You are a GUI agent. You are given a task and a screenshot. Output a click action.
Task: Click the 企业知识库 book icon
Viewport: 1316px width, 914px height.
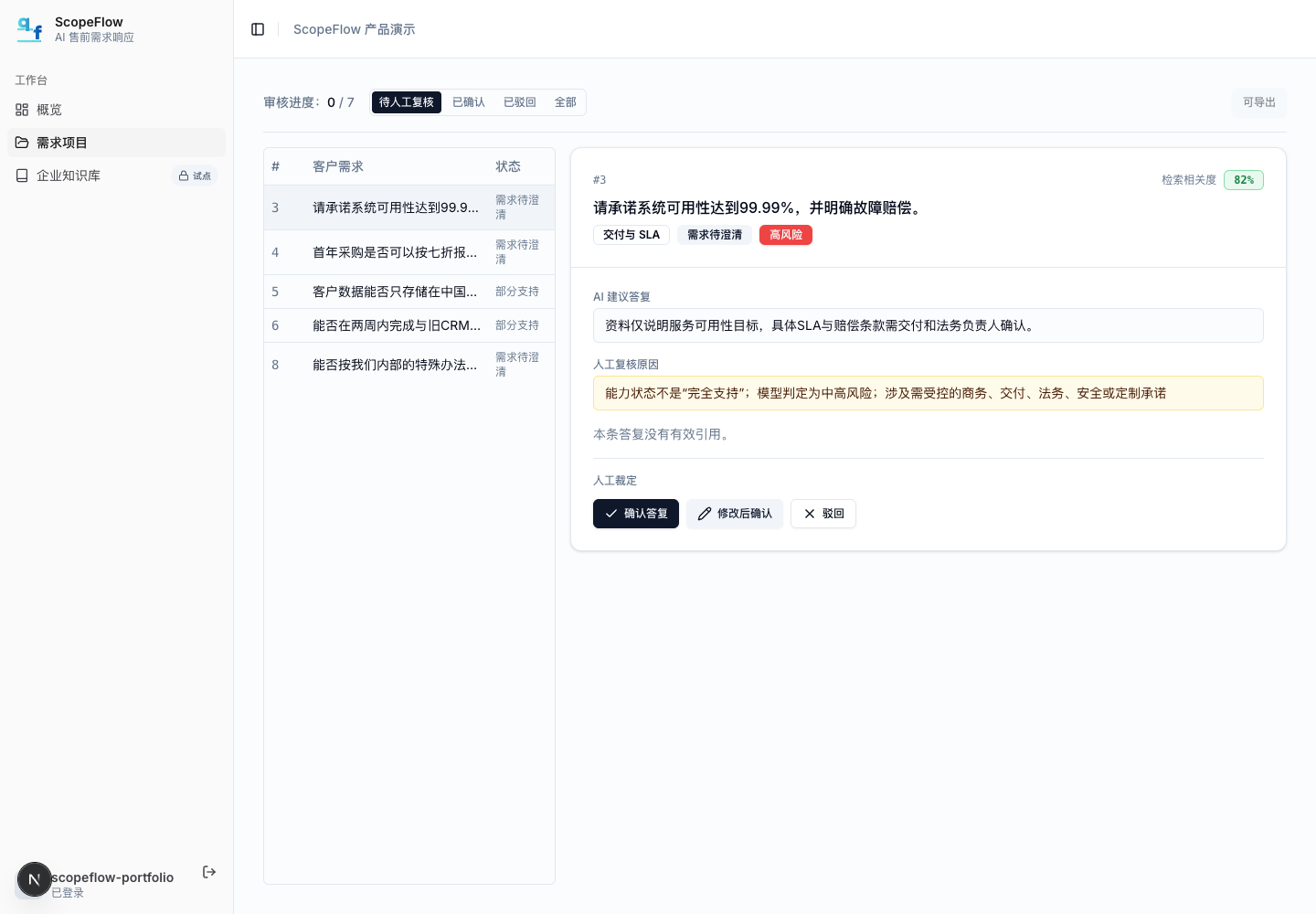coord(22,175)
